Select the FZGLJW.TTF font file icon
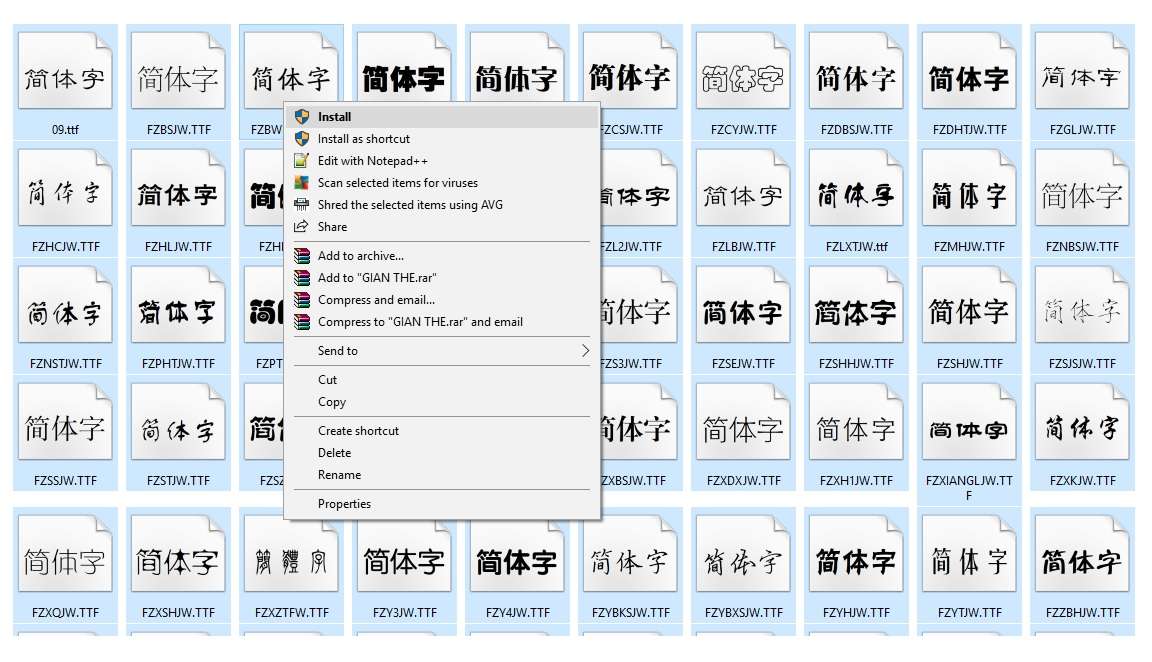Image resolution: width=1152 pixels, height=662 pixels. pyautogui.click(x=1082, y=71)
